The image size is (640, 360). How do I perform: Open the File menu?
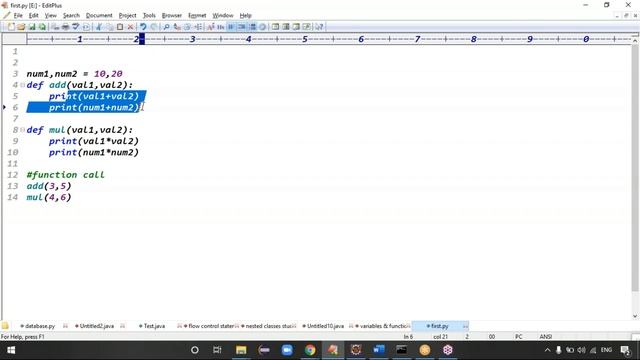click(18, 16)
